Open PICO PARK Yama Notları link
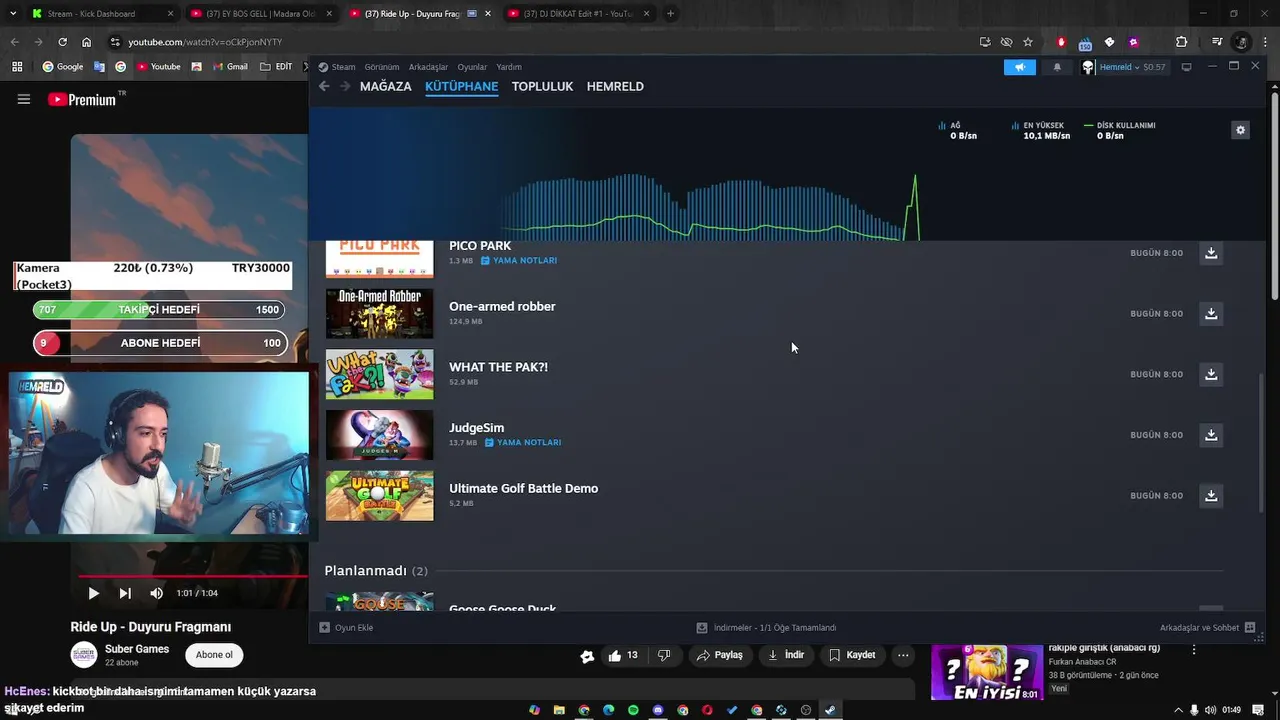Screen dimensions: 1280x720 [x=519, y=260]
